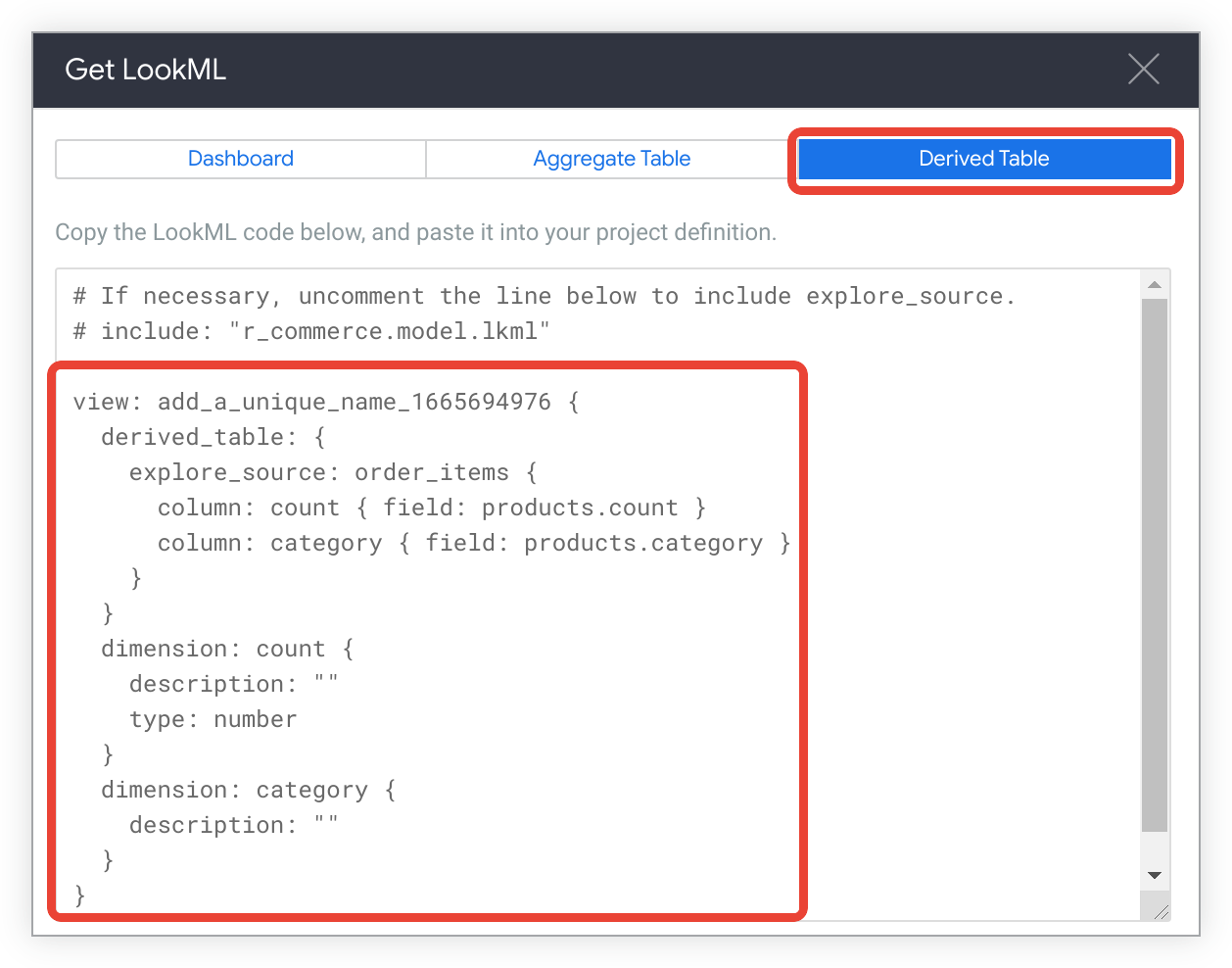Open the Aggregate Table tab

click(611, 159)
